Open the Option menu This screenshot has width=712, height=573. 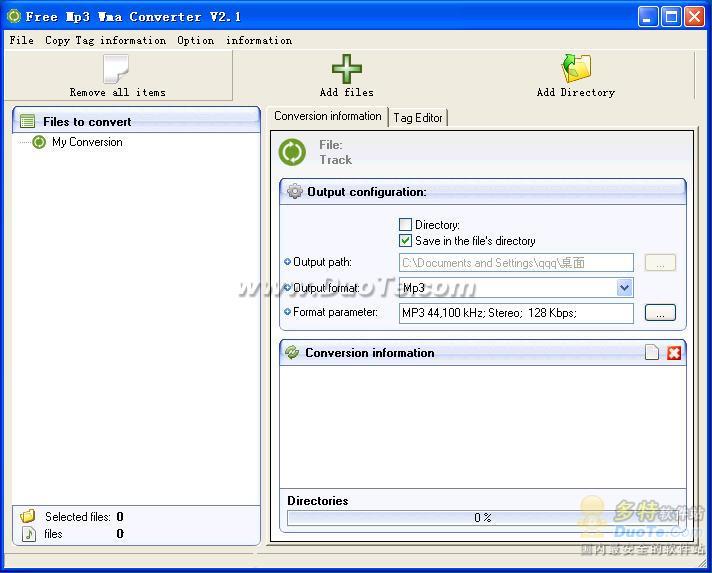point(196,40)
